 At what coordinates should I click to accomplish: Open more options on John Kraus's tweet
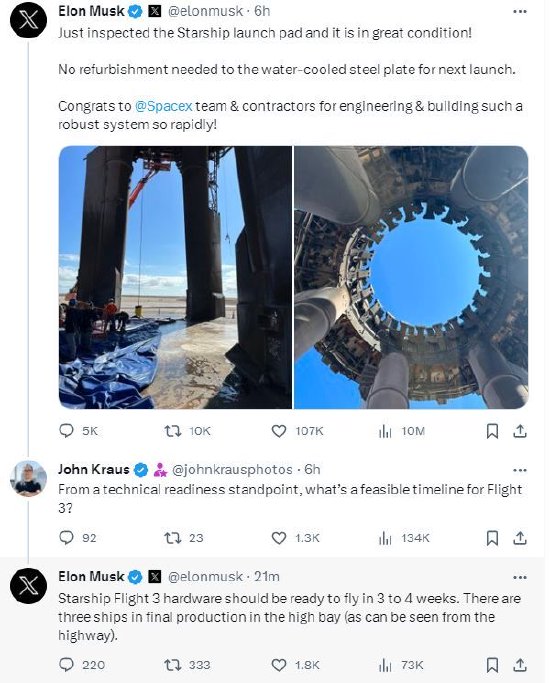pyautogui.click(x=520, y=470)
